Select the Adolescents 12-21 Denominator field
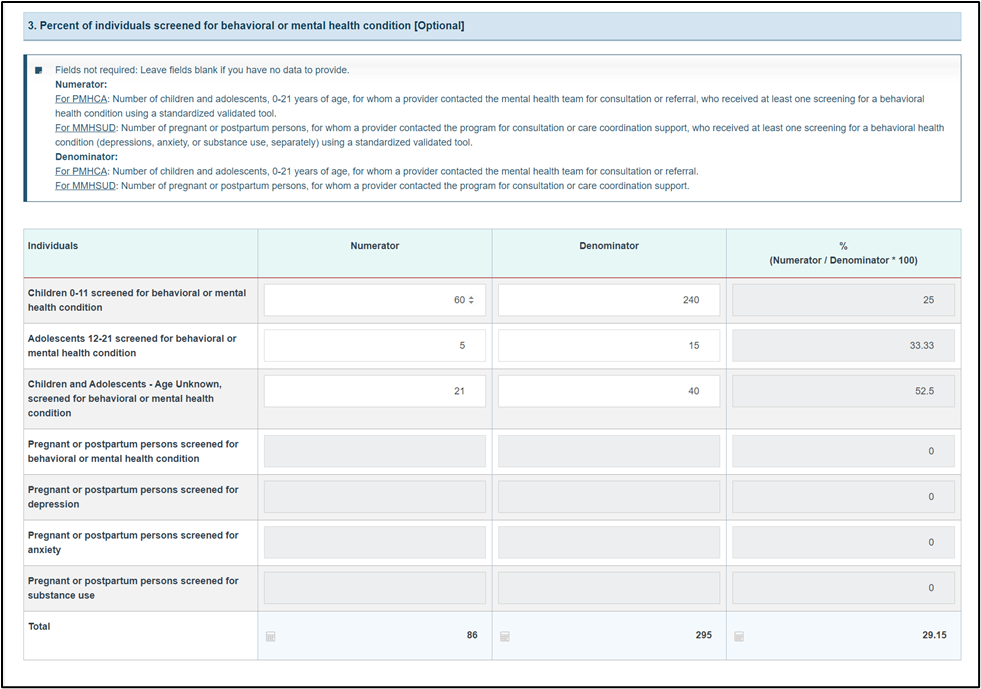 609,345
